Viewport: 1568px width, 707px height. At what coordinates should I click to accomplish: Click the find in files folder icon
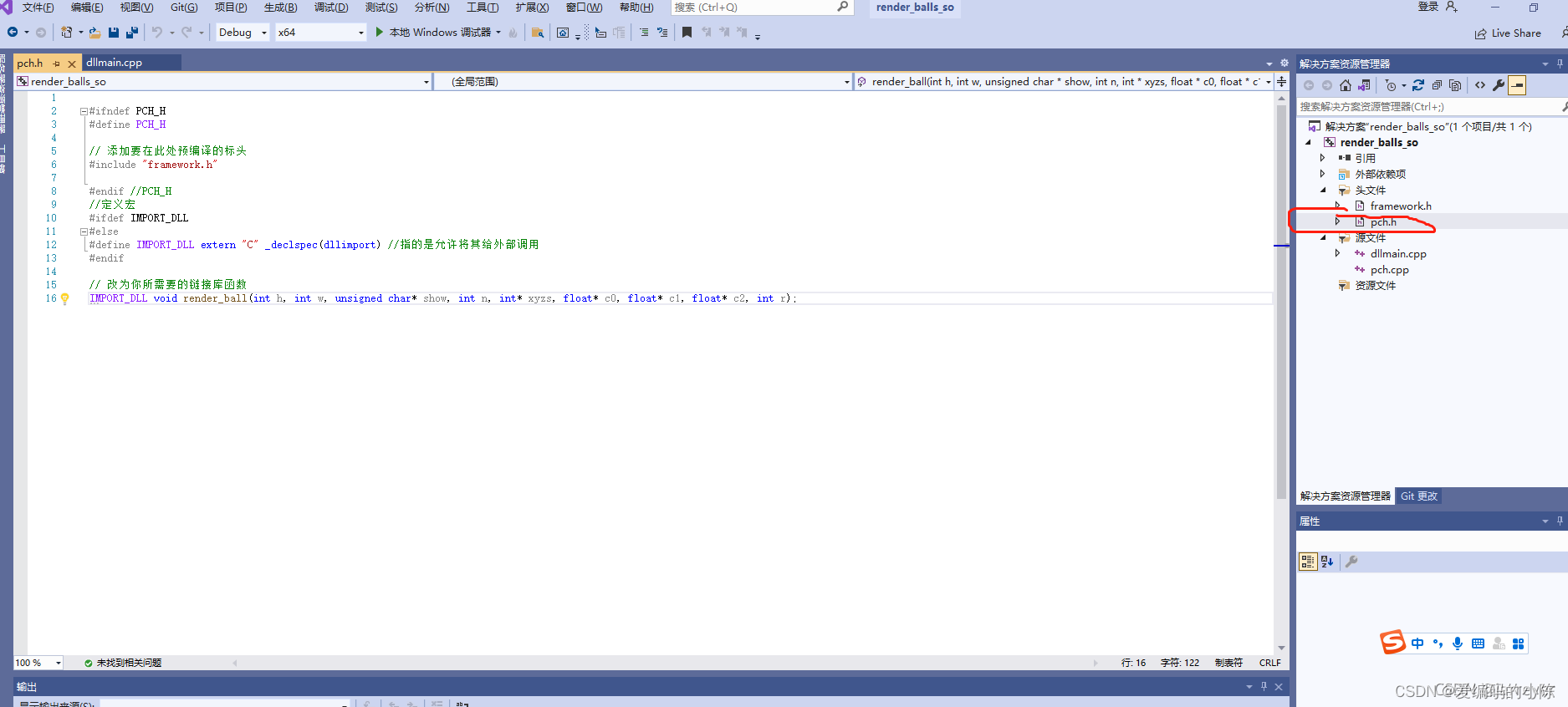538,33
